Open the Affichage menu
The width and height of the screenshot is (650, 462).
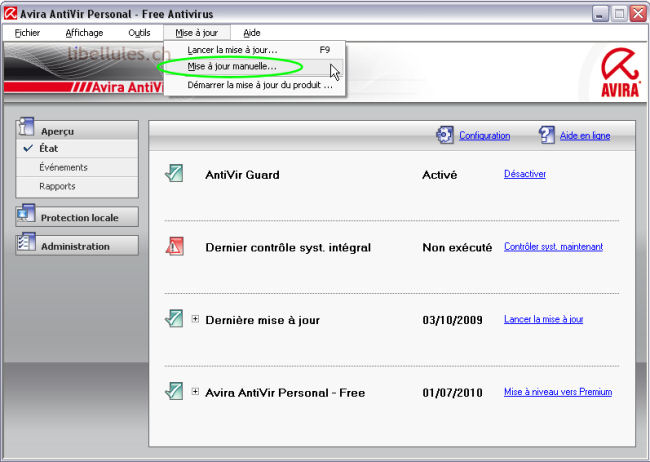pyautogui.click(x=84, y=33)
